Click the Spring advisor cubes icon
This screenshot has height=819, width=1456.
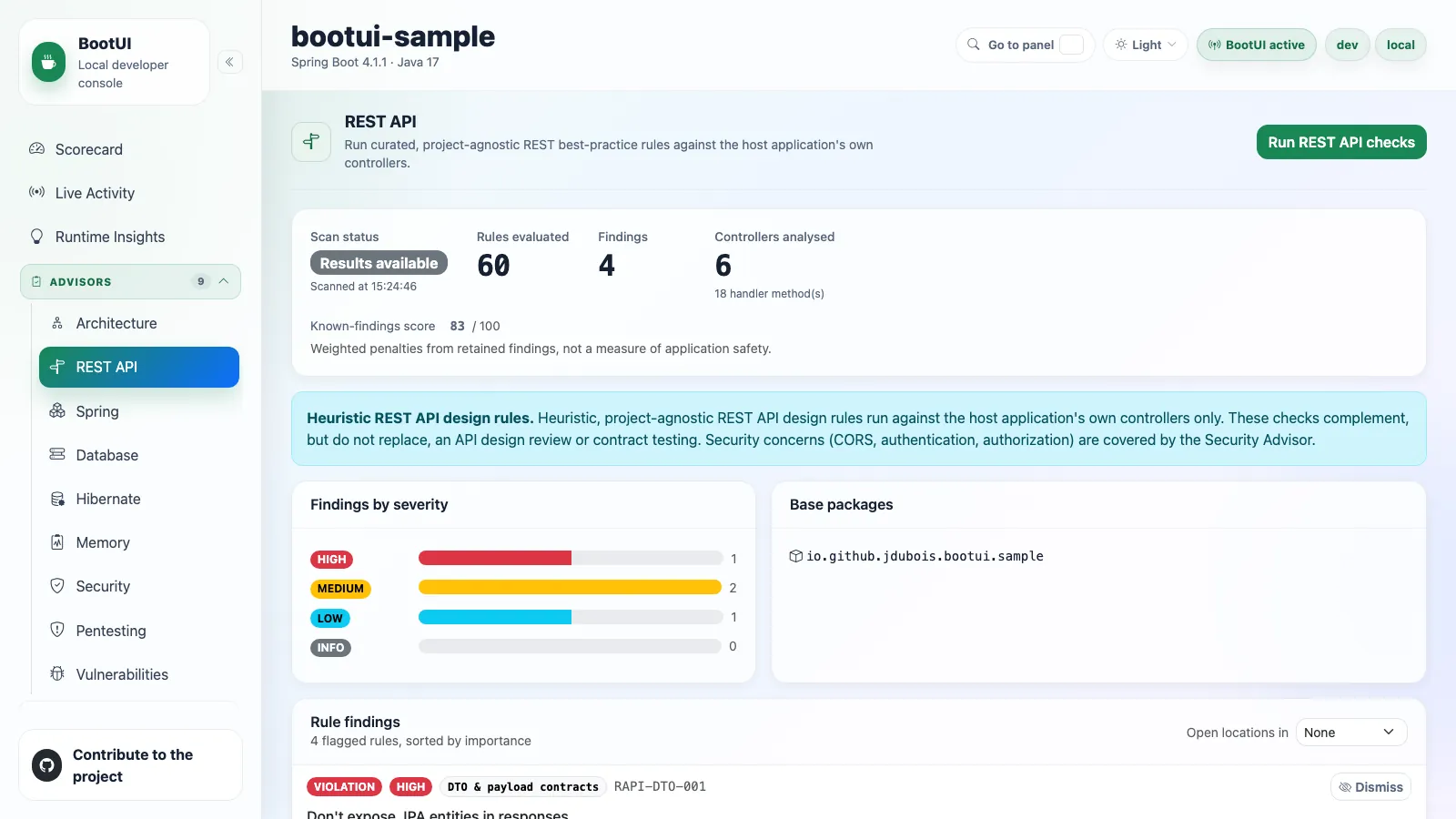tap(57, 410)
